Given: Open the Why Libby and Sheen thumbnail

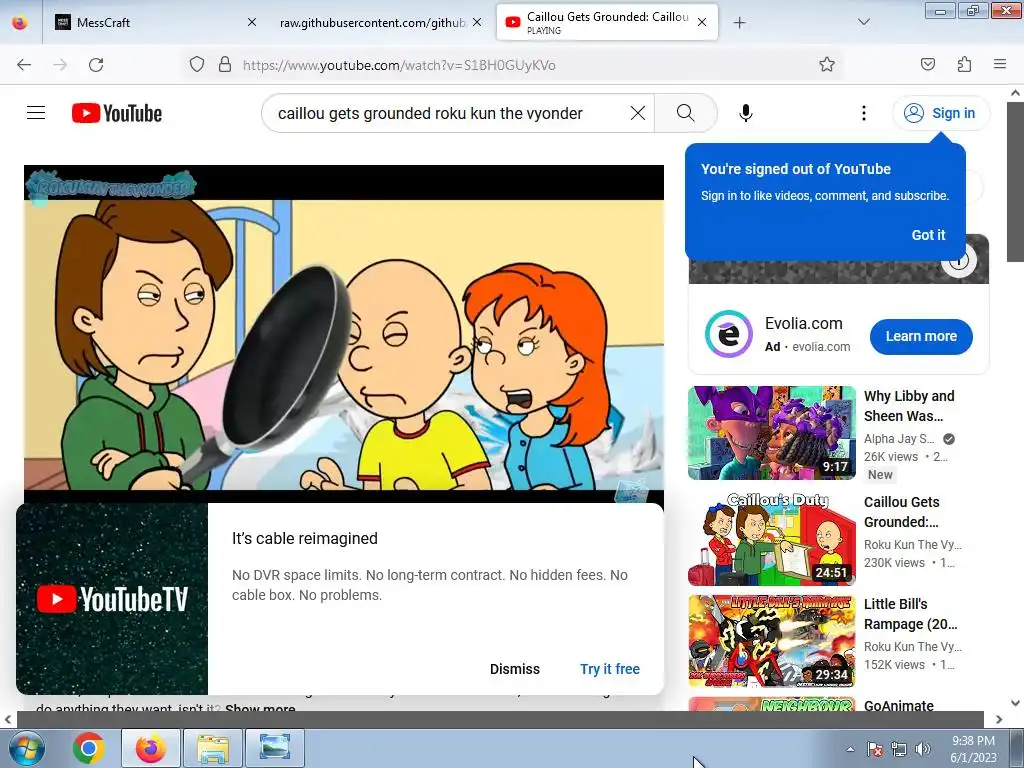Looking at the screenshot, I should tap(771, 432).
